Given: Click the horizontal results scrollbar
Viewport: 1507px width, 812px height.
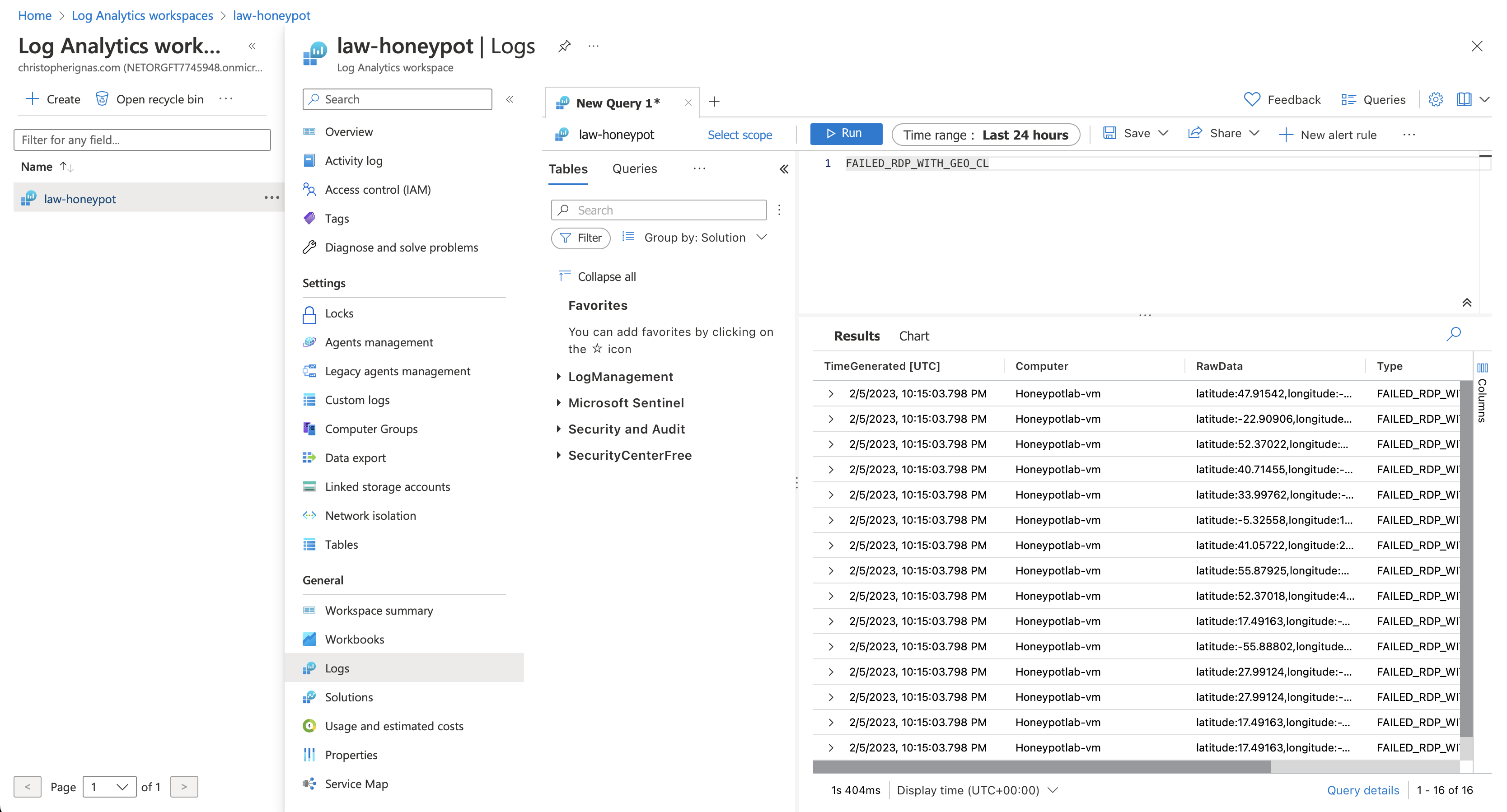Looking at the screenshot, I should [1041, 766].
